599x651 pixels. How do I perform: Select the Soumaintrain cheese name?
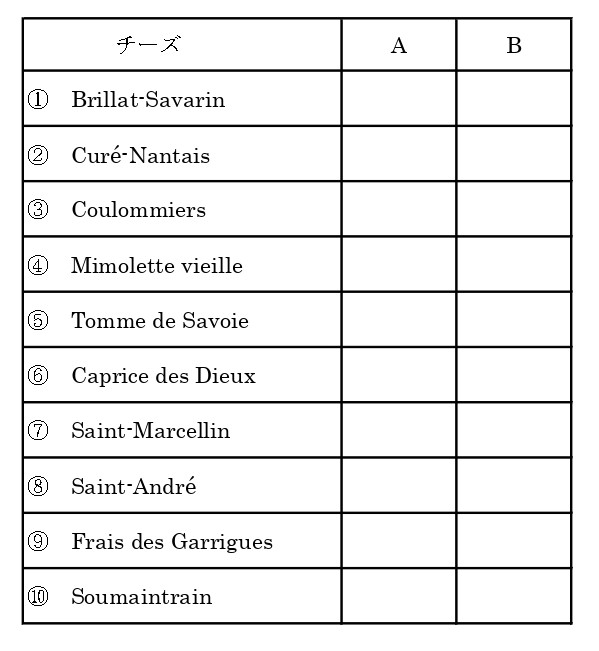click(142, 597)
